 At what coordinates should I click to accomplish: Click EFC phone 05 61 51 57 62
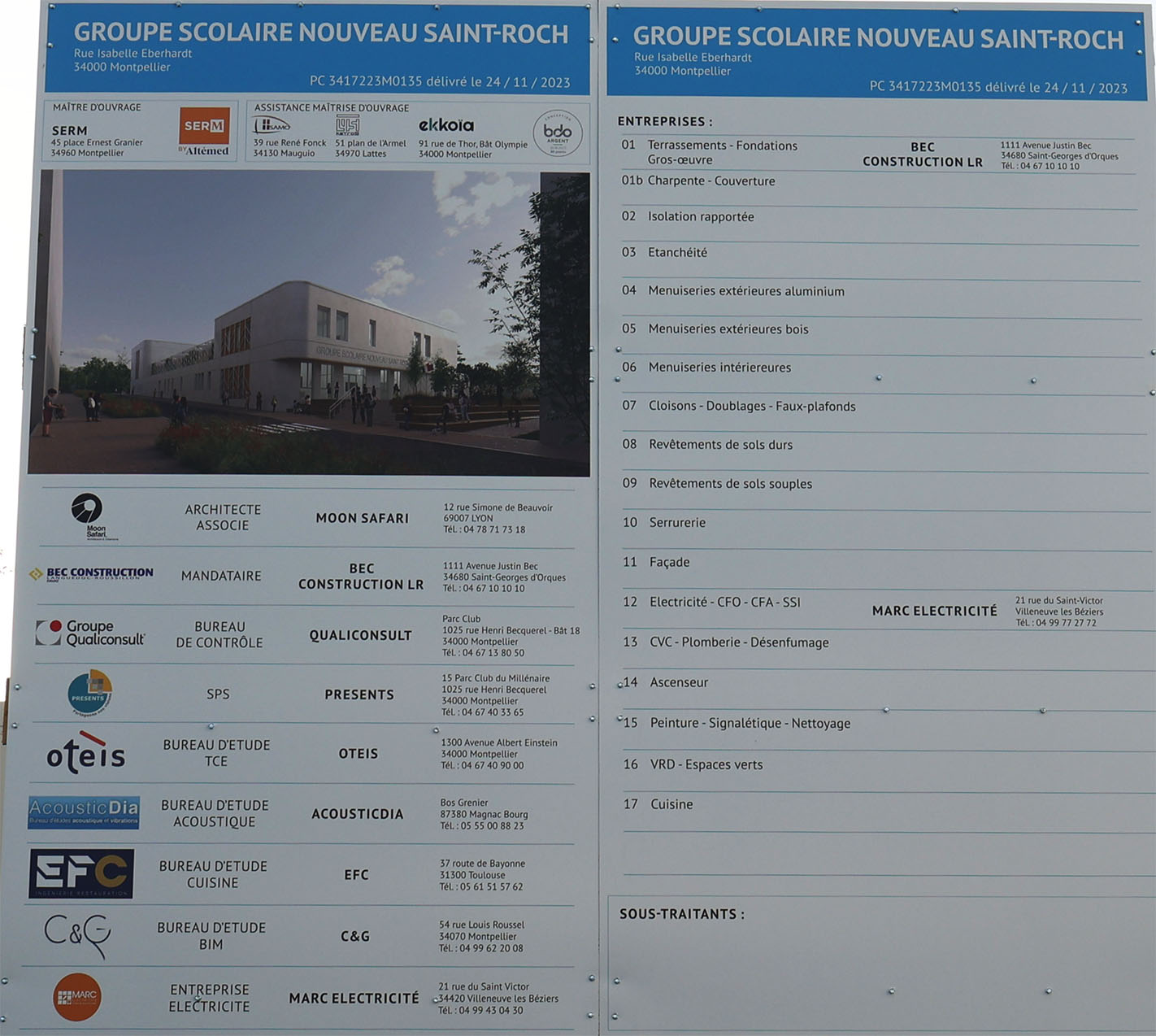[x=481, y=886]
